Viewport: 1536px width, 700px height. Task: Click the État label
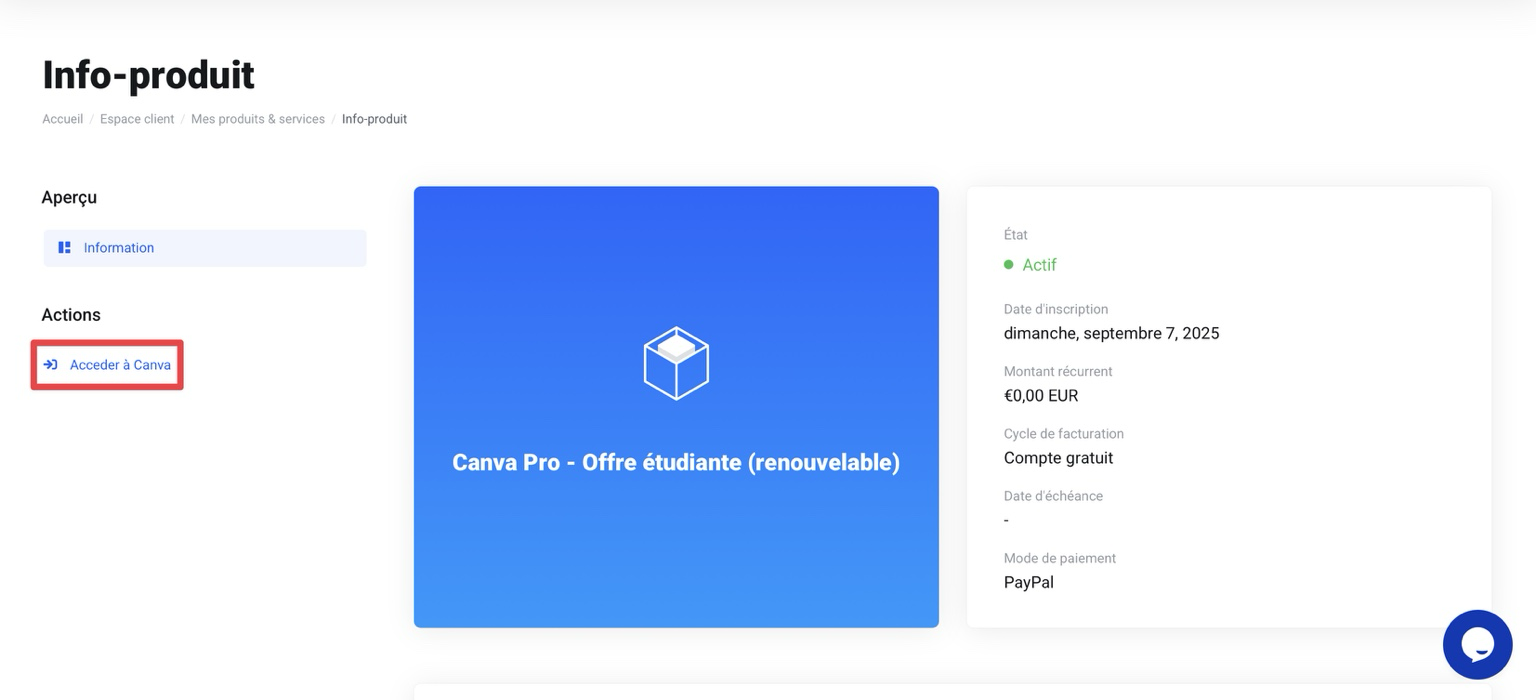[x=1016, y=234]
